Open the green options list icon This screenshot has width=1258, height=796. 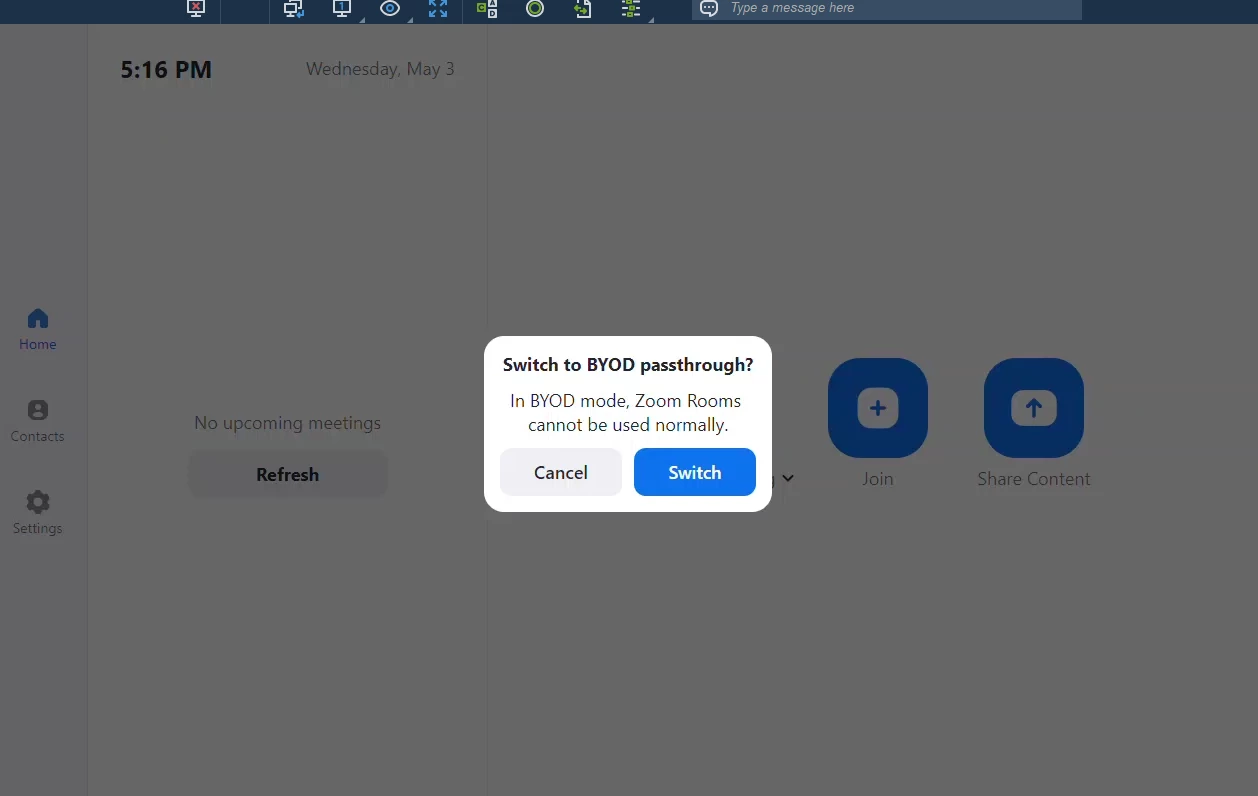coord(631,8)
